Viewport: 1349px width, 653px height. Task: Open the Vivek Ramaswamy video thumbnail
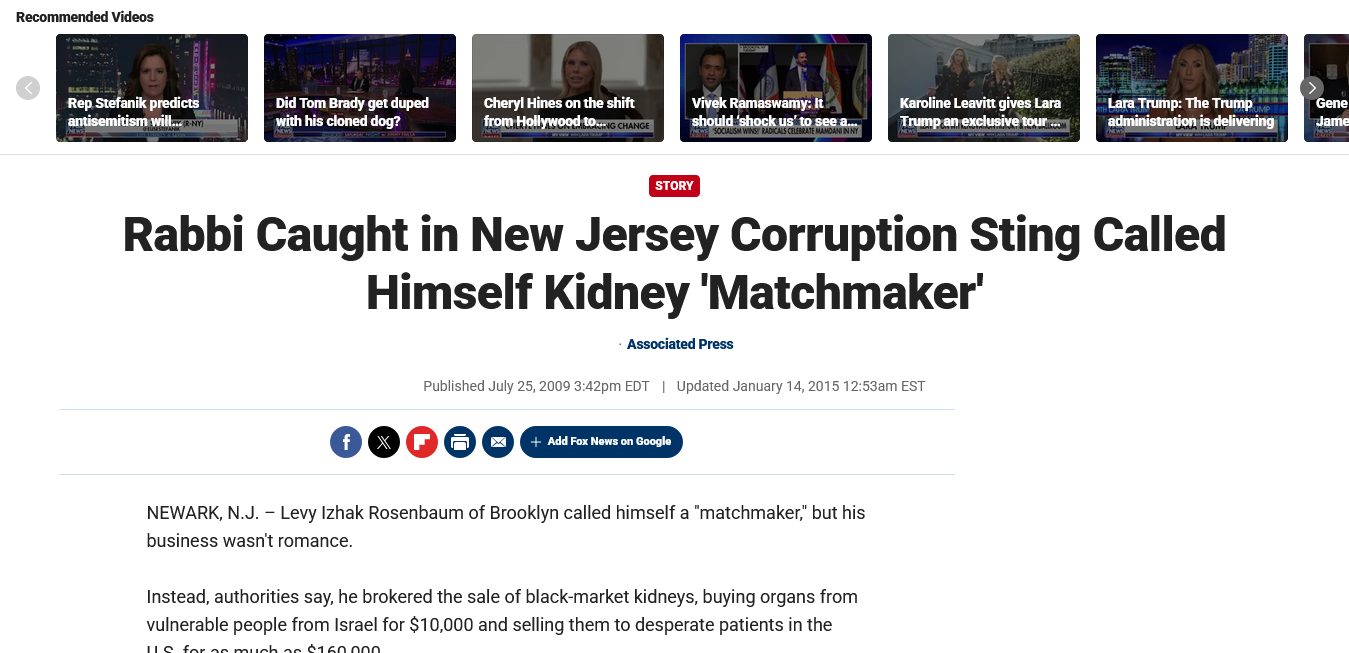tap(776, 88)
